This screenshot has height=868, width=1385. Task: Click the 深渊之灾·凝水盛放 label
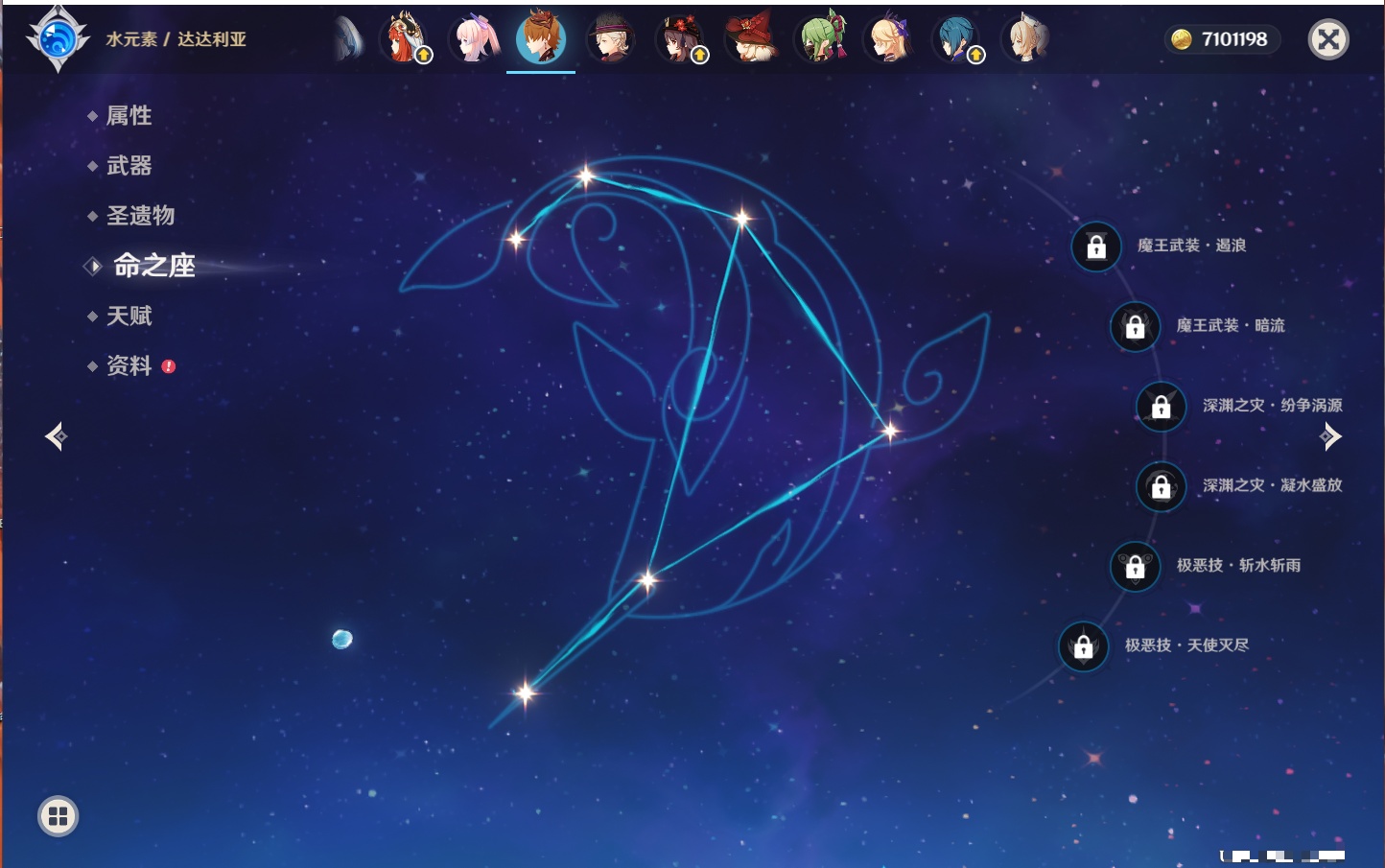click(x=1273, y=485)
